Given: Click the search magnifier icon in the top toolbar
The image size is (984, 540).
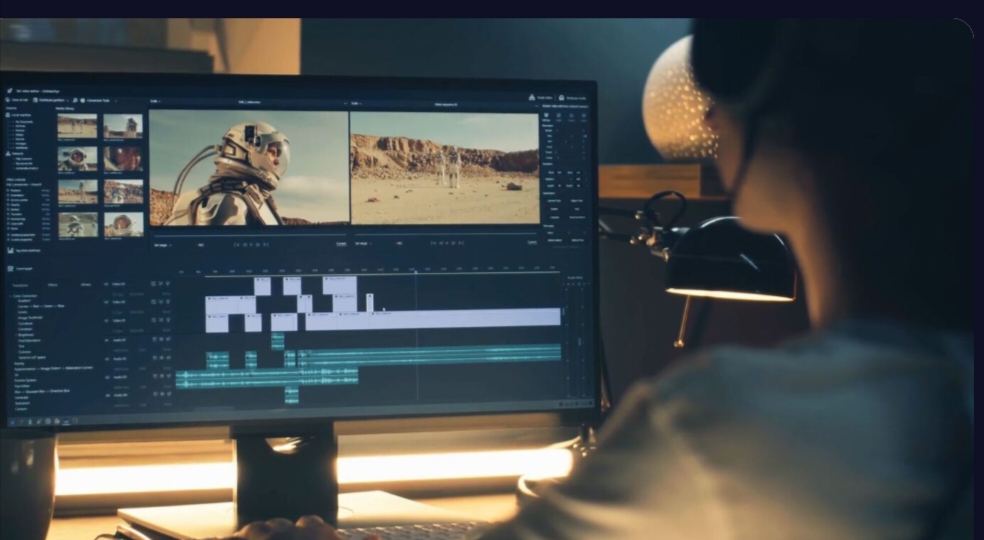Looking at the screenshot, I should (75, 100).
